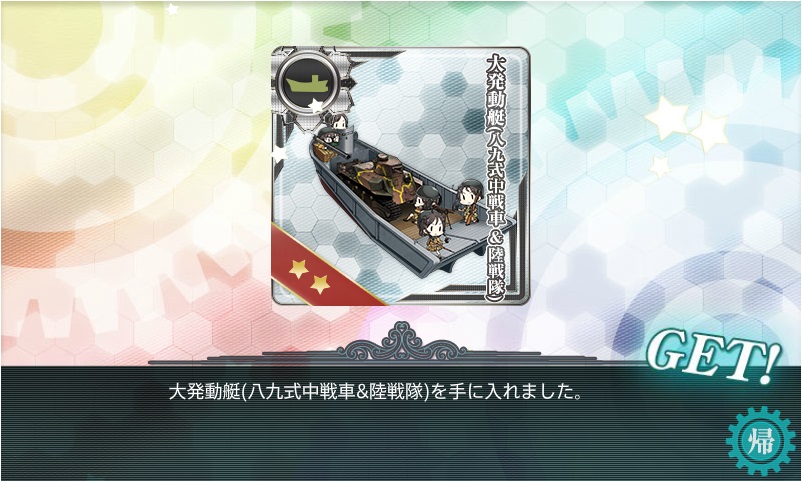802x482 pixels.
Task: Click the kneeling fairy with machine gun
Action: click(x=427, y=203)
